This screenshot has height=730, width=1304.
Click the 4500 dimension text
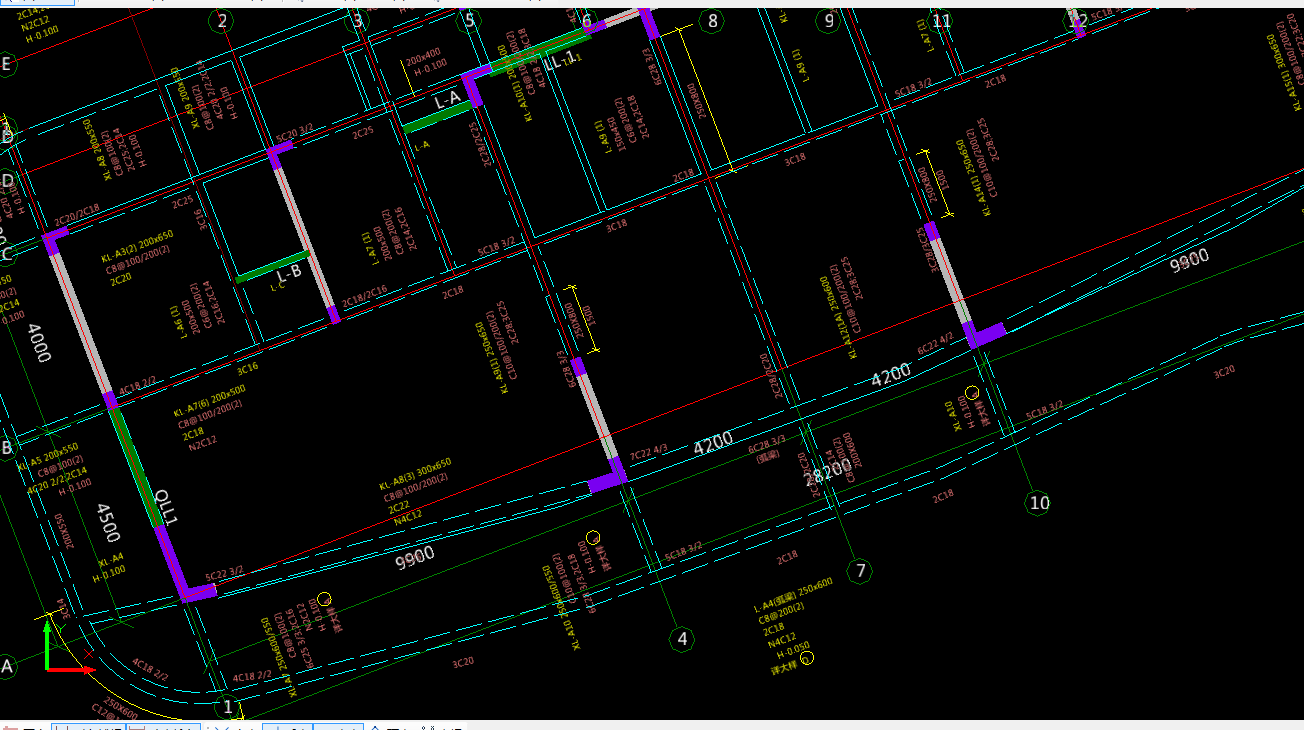click(107, 523)
